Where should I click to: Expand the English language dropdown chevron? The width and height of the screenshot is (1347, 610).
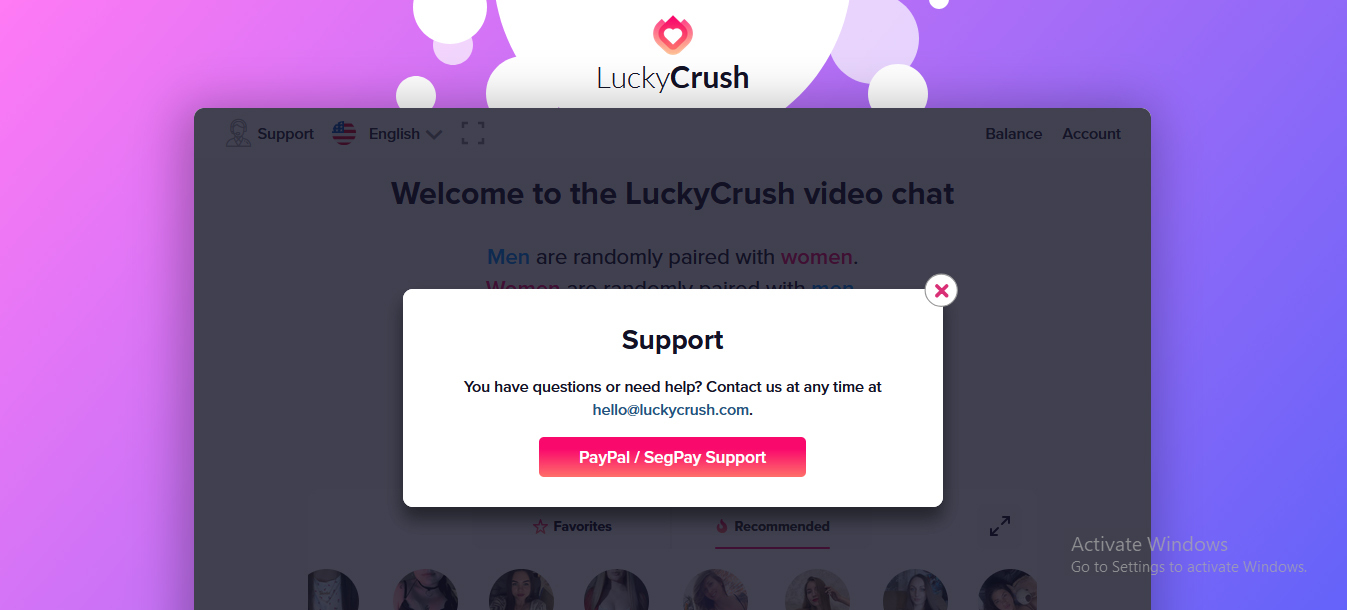[434, 134]
